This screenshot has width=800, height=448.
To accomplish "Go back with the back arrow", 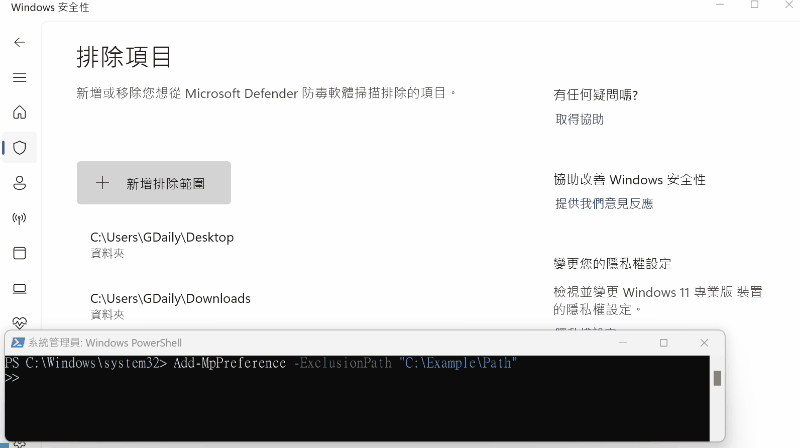I will pyautogui.click(x=19, y=42).
